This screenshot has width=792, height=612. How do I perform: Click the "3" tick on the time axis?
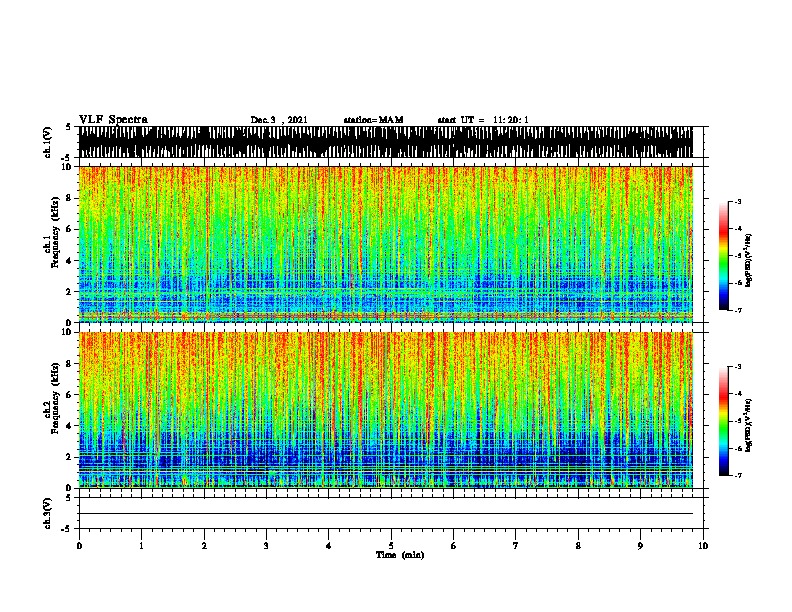266,546
